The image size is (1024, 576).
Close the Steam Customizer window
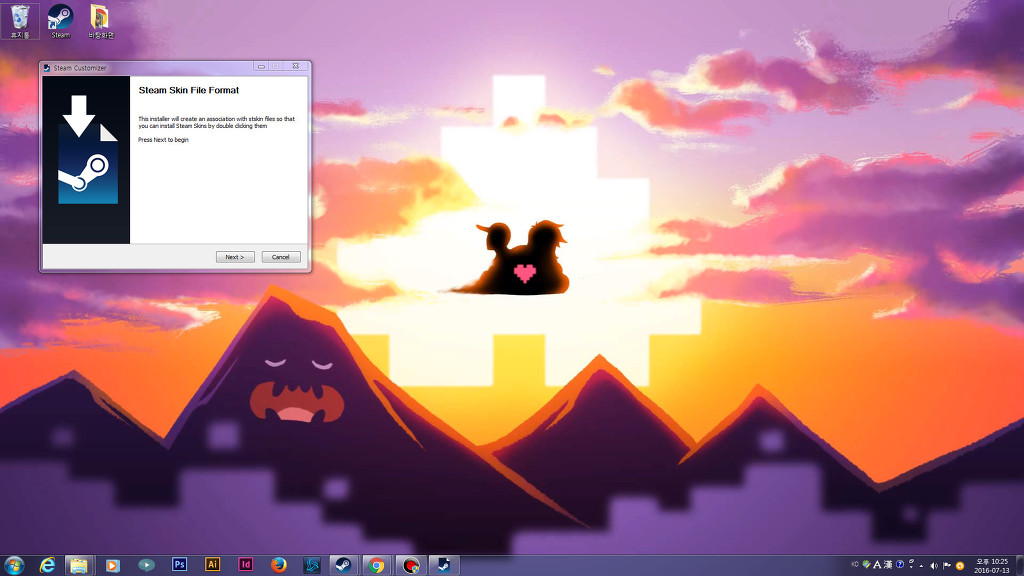point(295,67)
